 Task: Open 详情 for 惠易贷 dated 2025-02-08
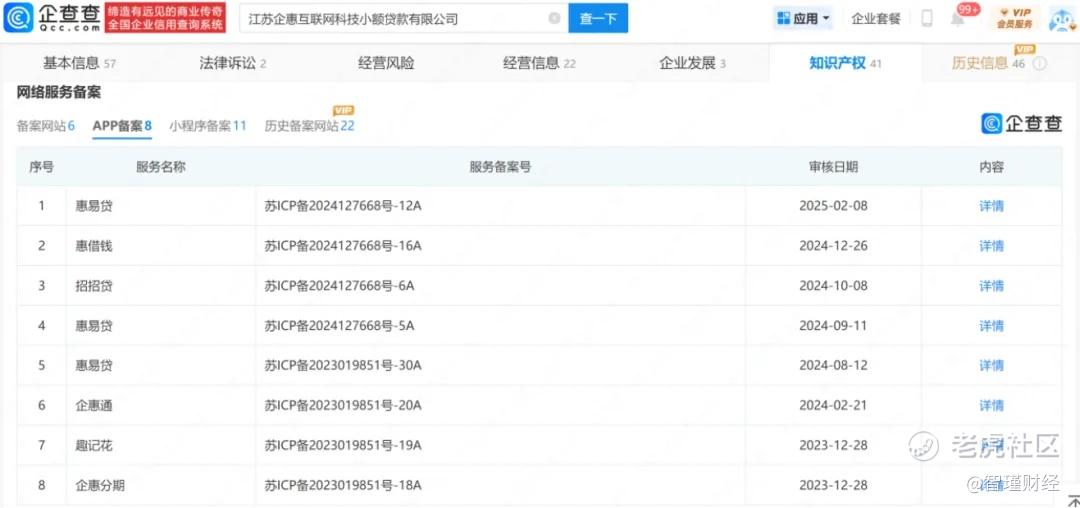pyautogui.click(x=991, y=206)
